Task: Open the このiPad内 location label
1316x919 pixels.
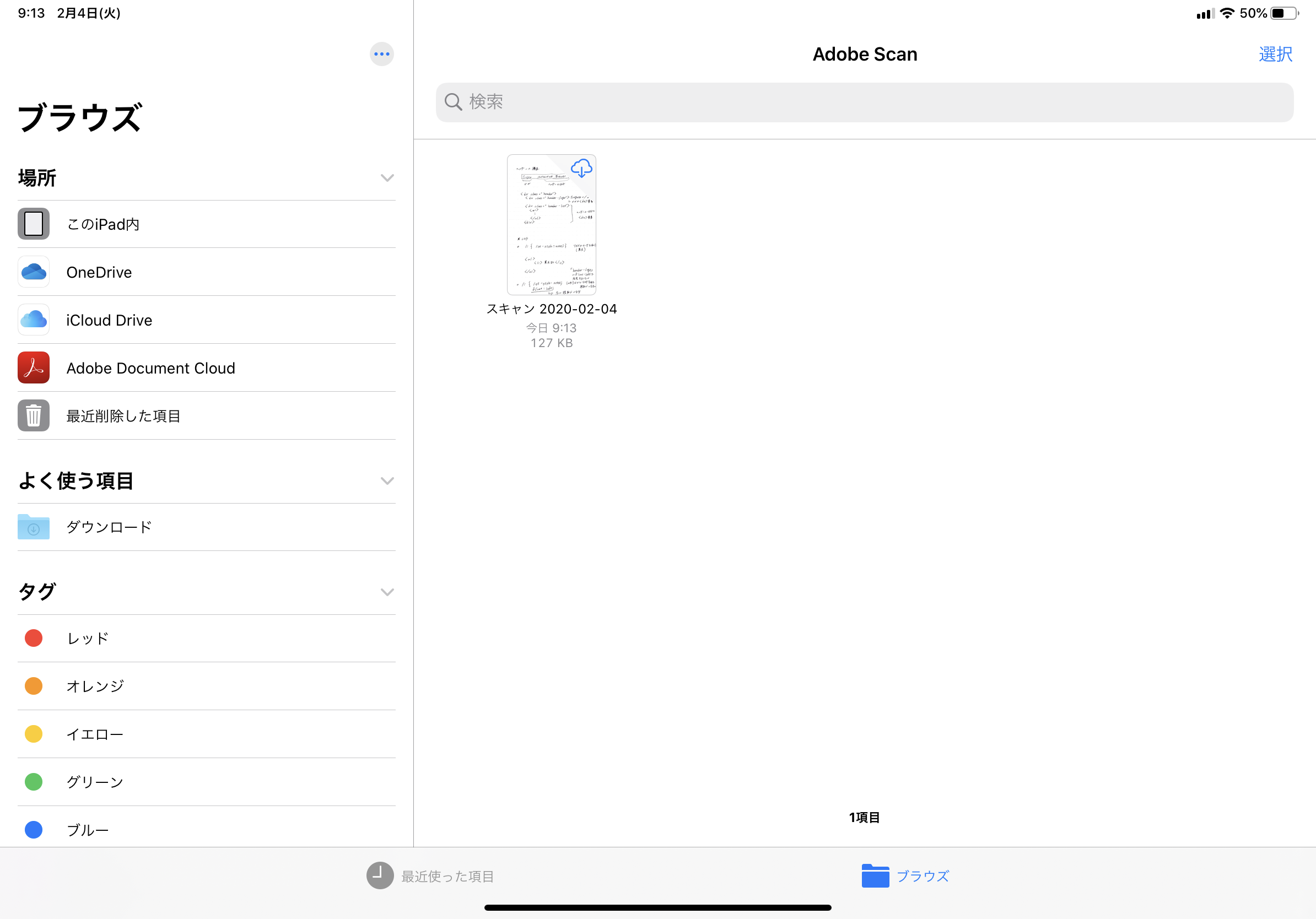Action: [x=103, y=224]
